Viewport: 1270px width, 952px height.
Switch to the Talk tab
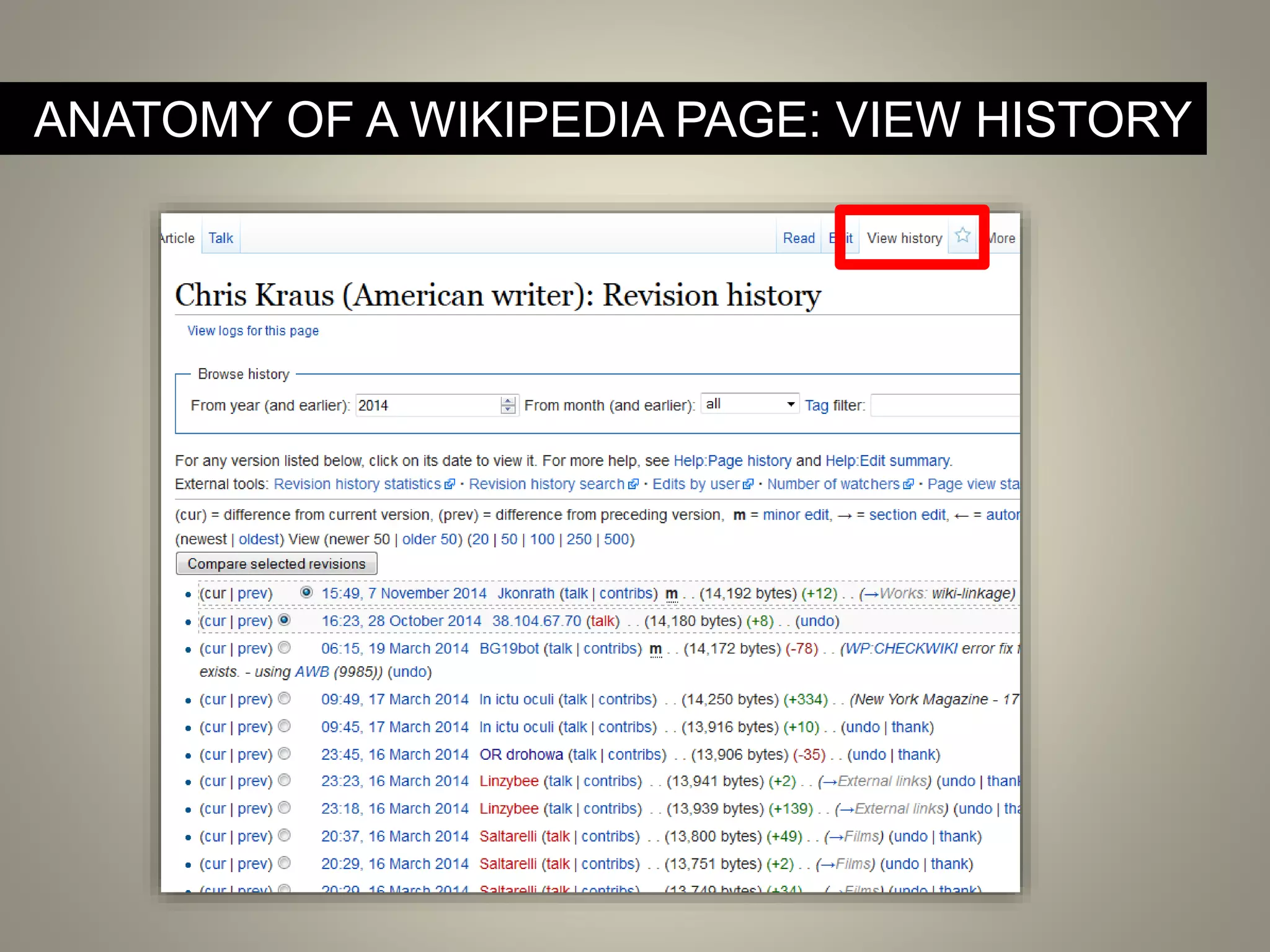(221, 238)
